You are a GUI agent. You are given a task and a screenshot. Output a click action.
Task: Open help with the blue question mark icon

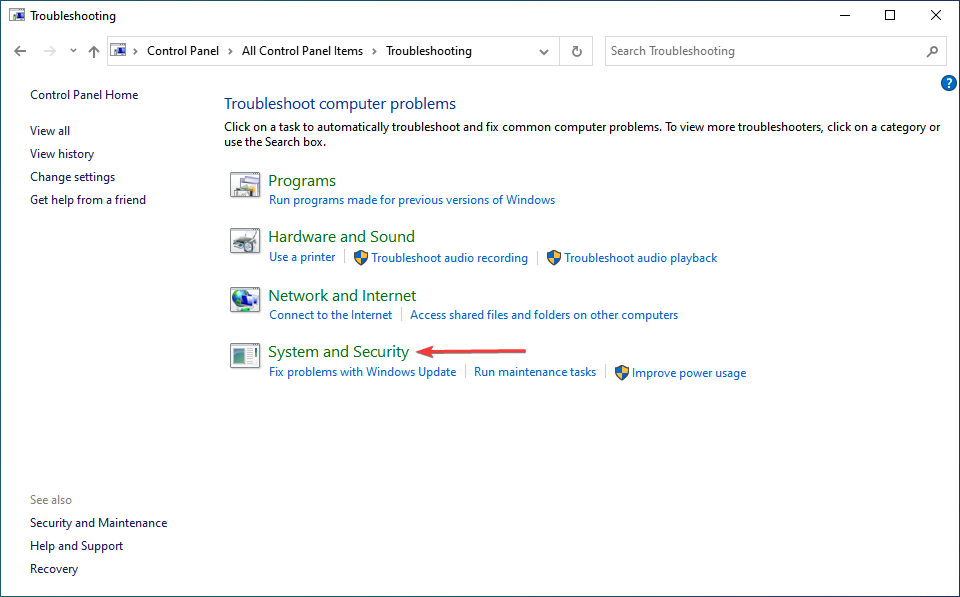948,83
